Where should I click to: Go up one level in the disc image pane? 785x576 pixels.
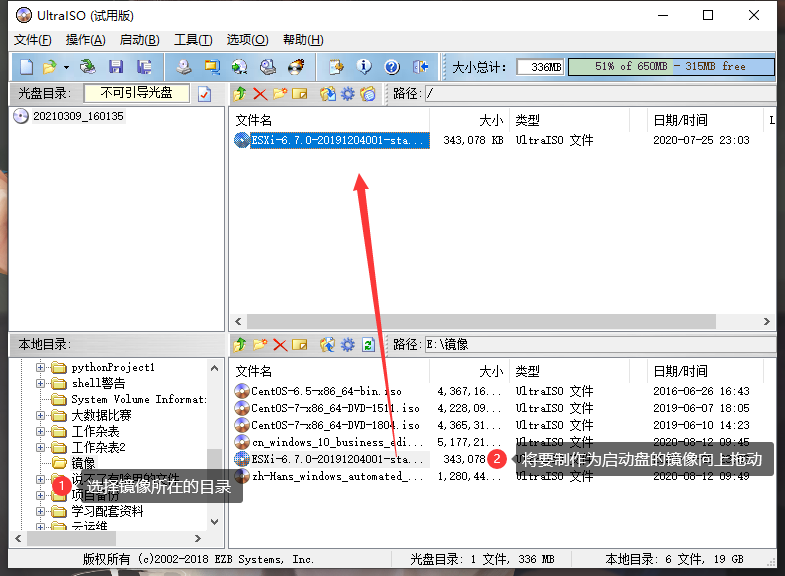click(240, 94)
